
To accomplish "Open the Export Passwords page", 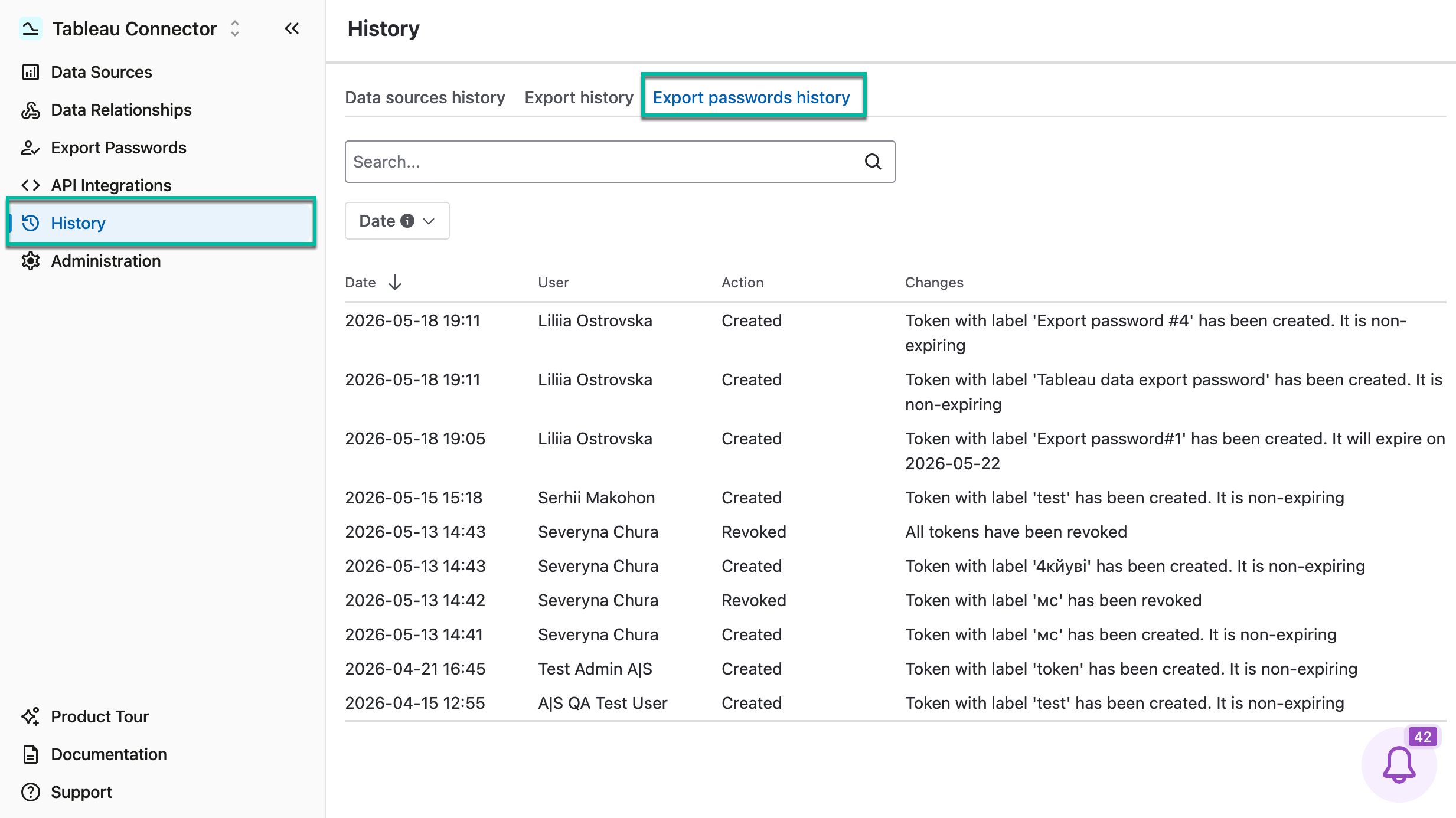I will click(x=119, y=148).
